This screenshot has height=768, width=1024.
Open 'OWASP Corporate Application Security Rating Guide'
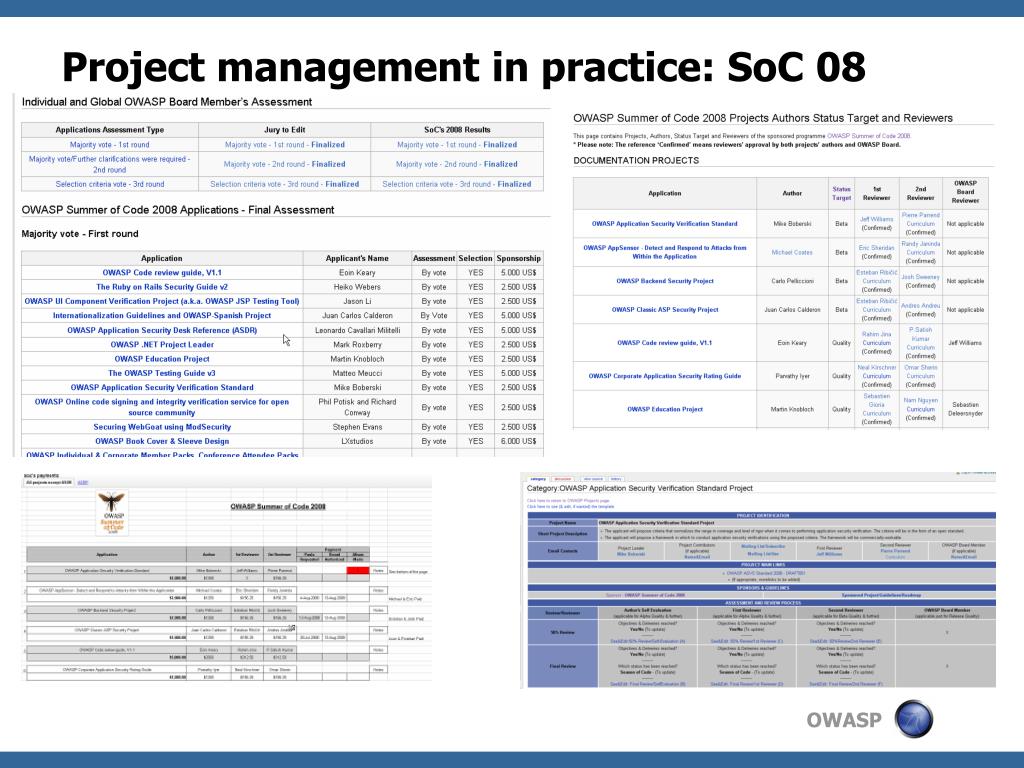click(x=665, y=376)
